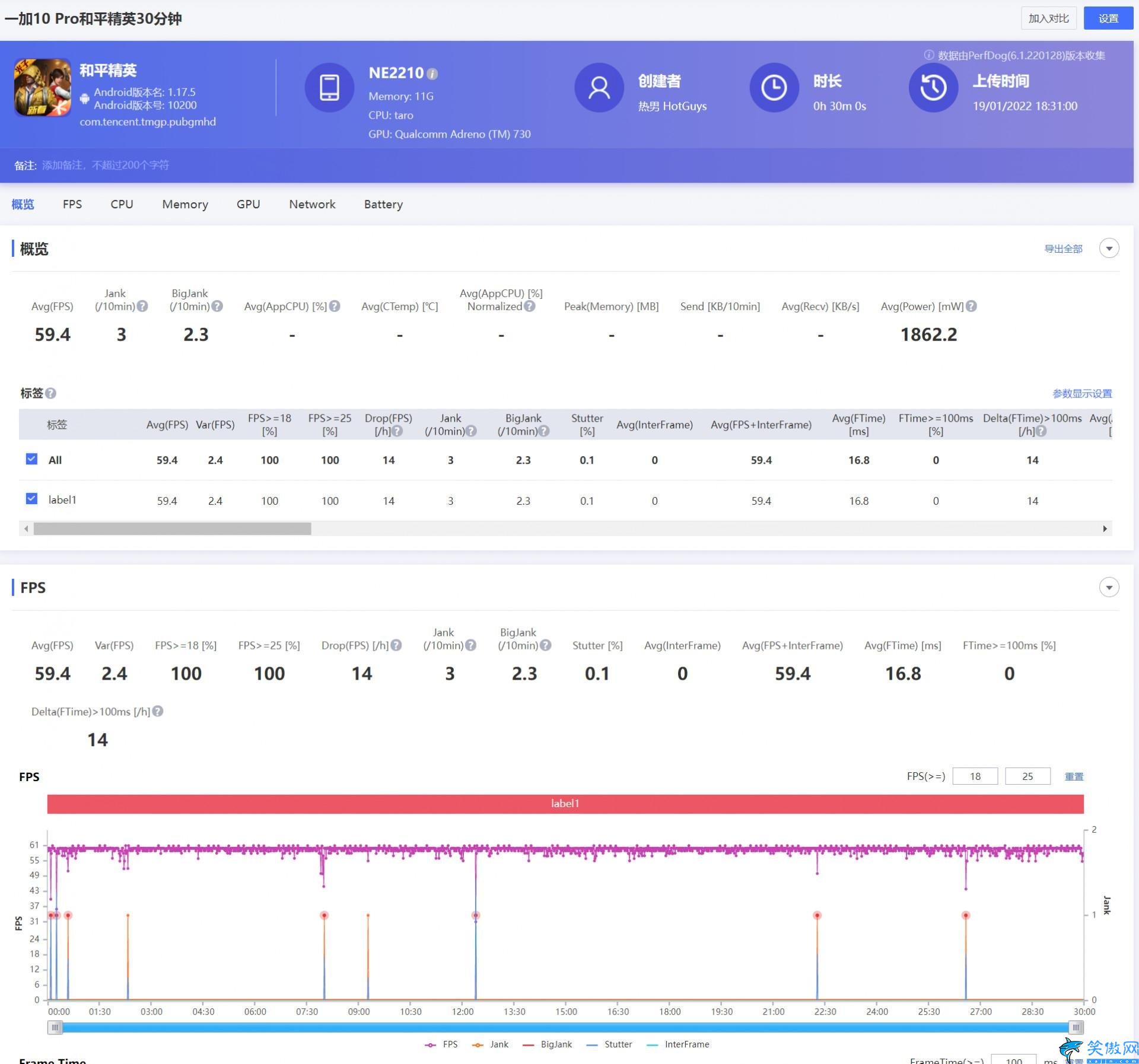Click 重置 link next to FPS thresholds
This screenshot has height=1064, width=1139.
tap(1074, 776)
